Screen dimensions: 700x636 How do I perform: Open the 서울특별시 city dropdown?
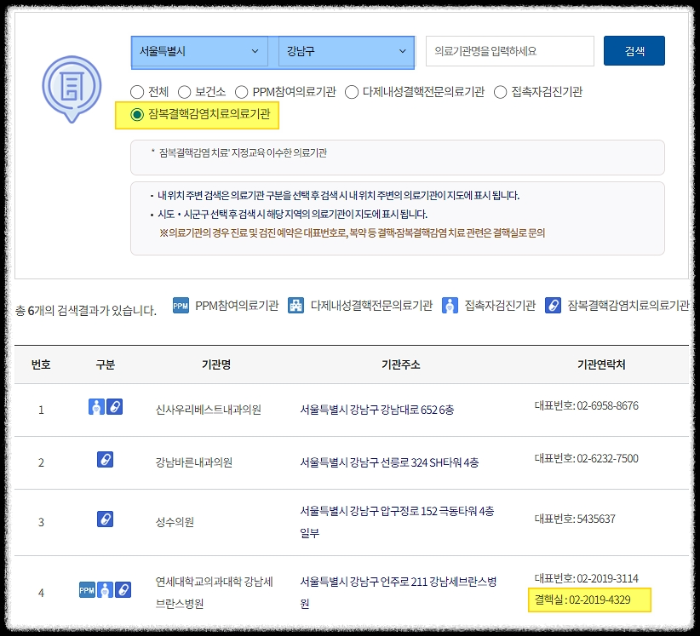coord(199,51)
